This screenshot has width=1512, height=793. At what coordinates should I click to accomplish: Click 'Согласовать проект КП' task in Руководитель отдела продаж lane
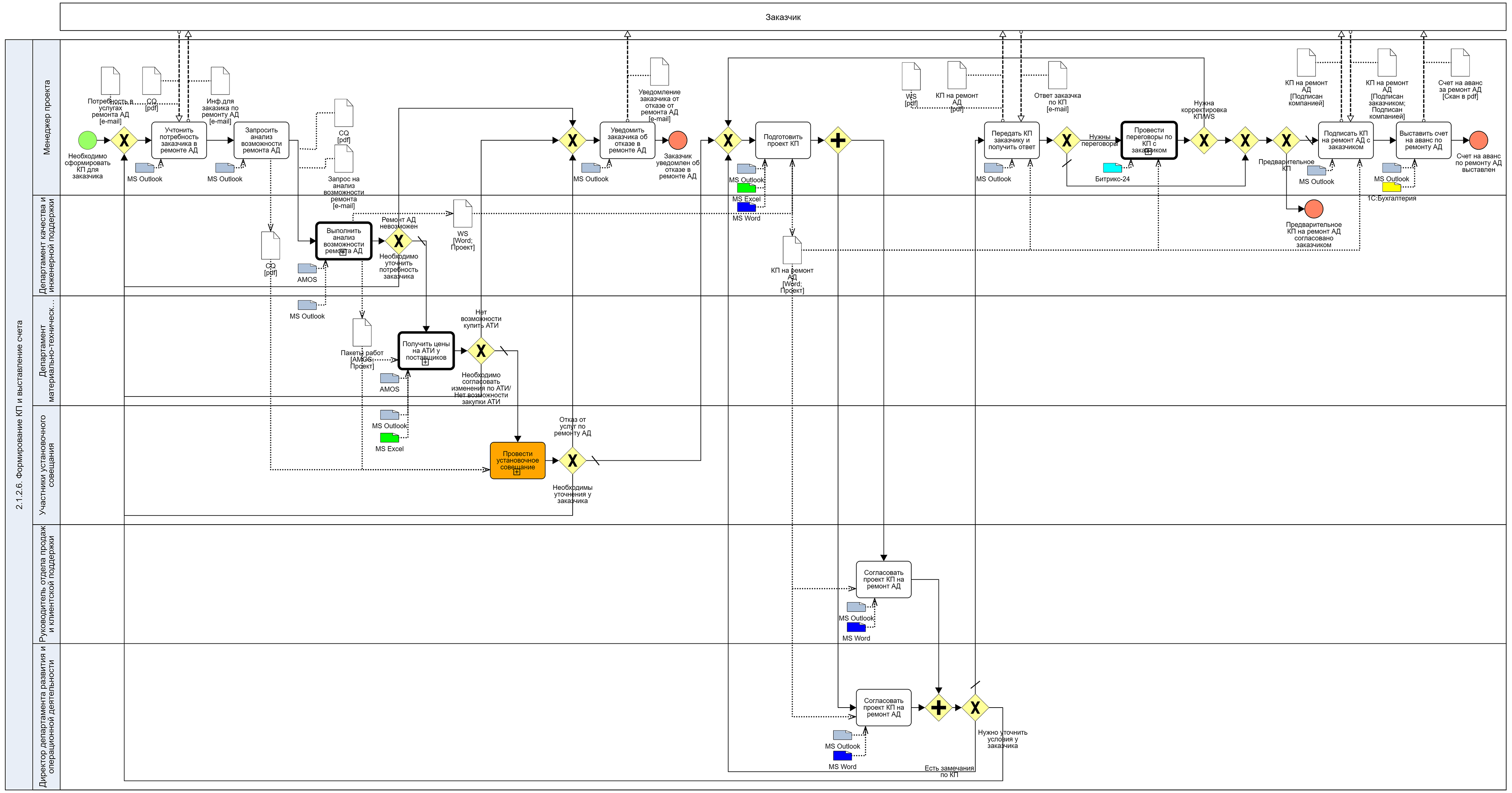pos(883,579)
